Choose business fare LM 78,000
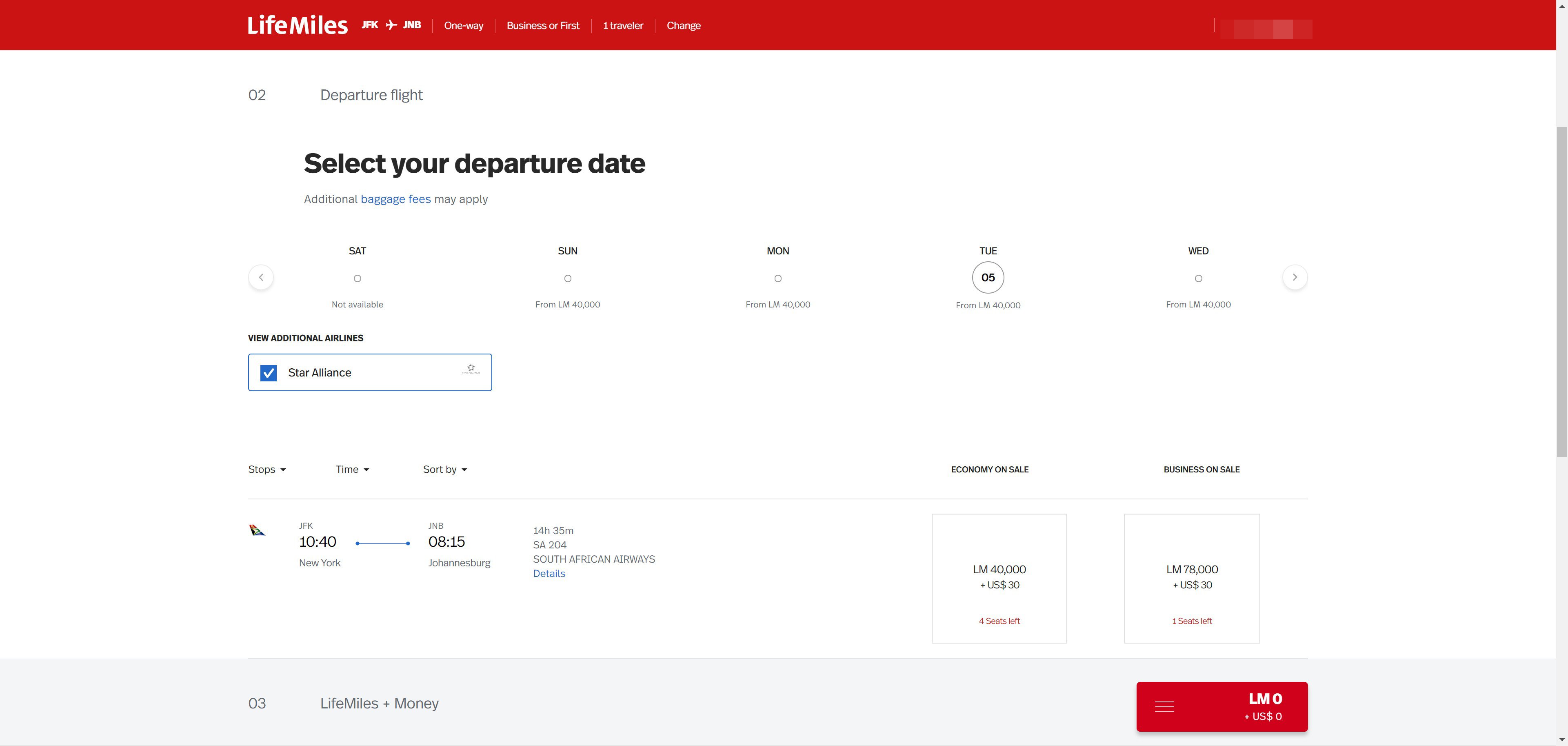 (x=1192, y=579)
